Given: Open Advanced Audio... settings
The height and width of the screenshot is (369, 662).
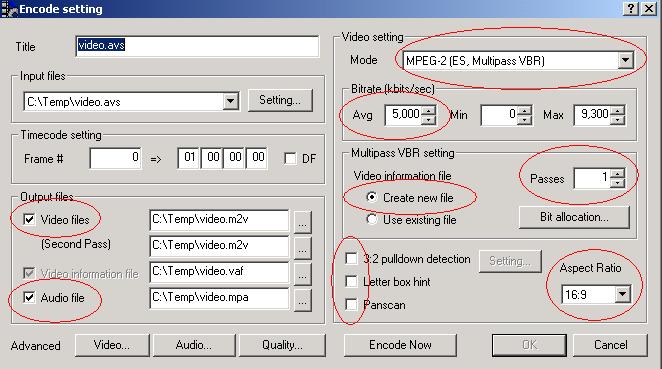Looking at the screenshot, I should pyautogui.click(x=194, y=345).
